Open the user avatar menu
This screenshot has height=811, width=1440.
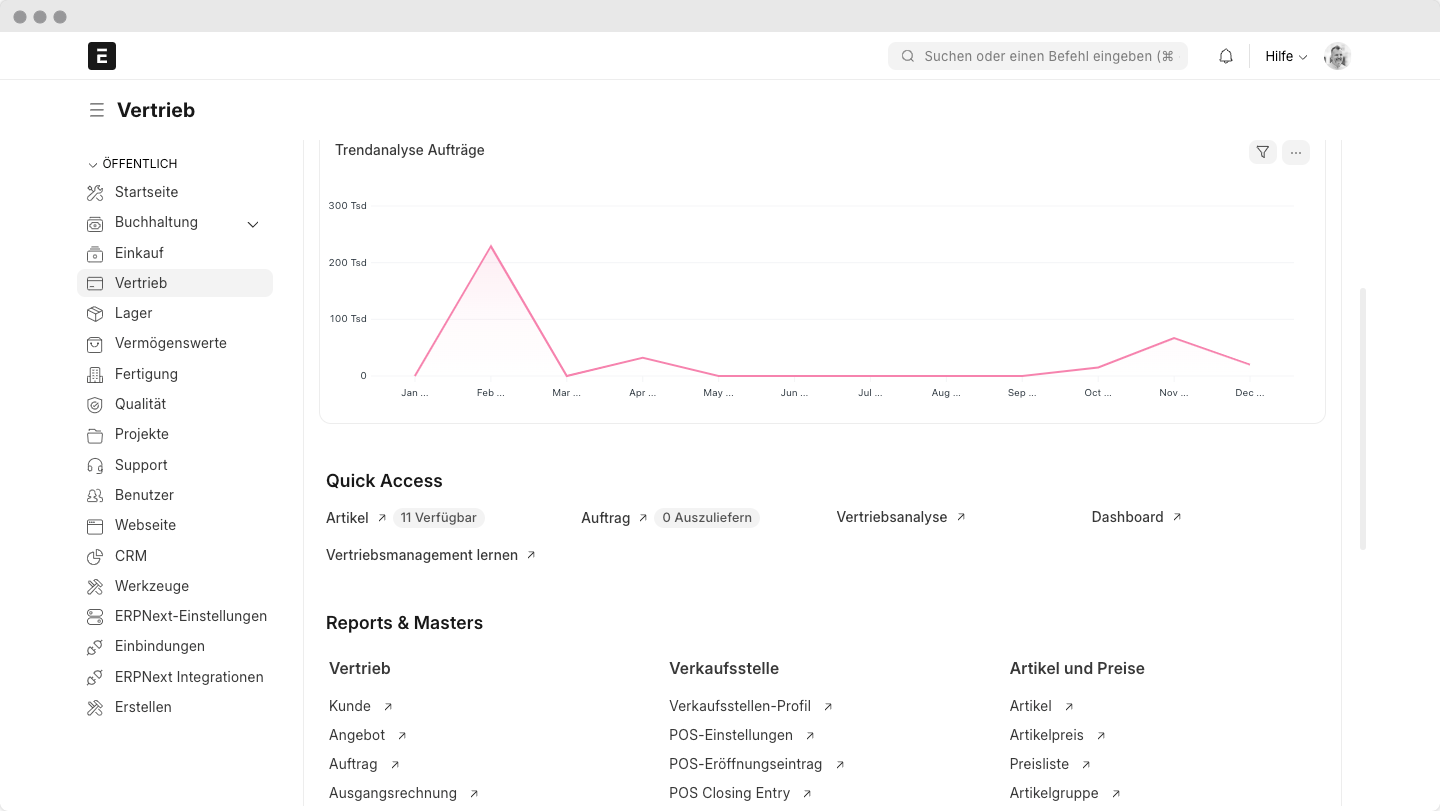click(1337, 56)
